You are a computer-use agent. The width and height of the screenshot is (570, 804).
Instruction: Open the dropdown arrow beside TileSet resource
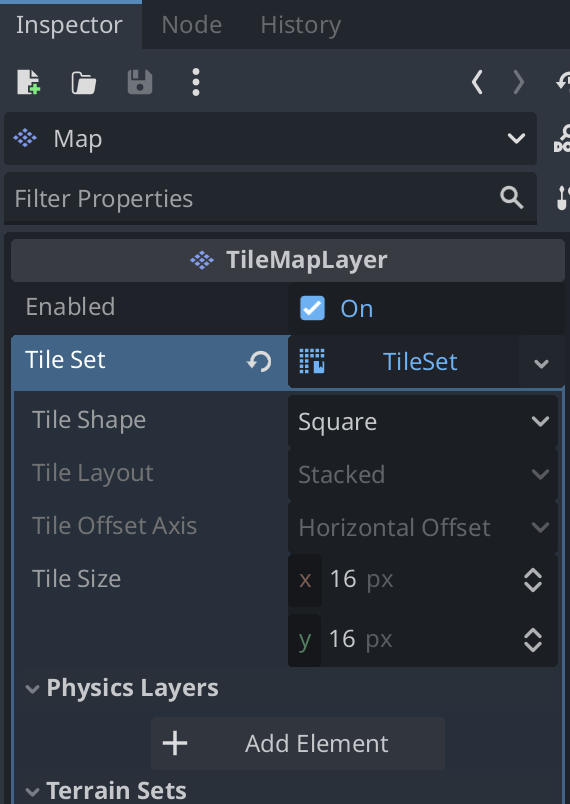coord(541,363)
